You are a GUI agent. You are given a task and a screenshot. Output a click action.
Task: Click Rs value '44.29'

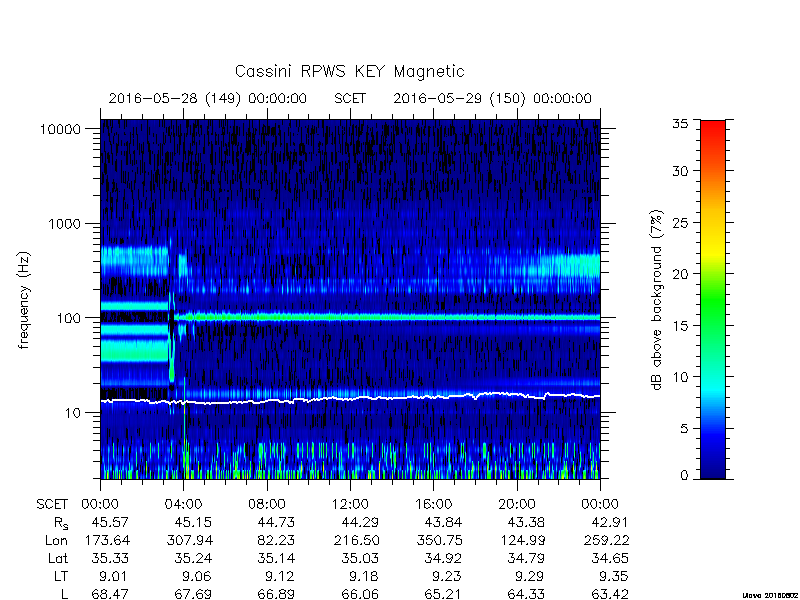[360, 522]
